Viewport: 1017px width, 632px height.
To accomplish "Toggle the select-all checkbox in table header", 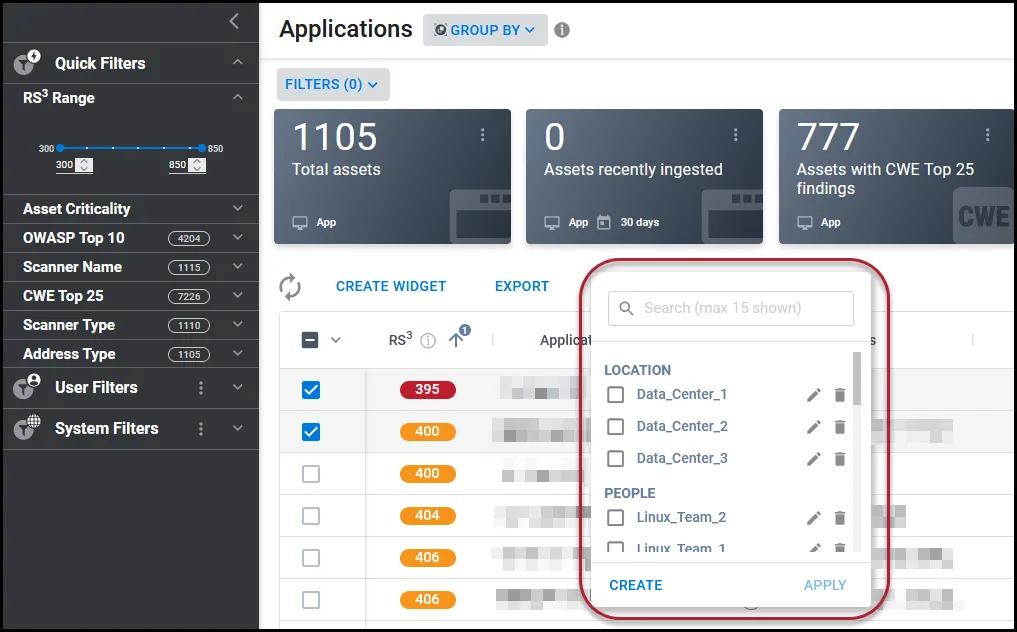I will 310,340.
